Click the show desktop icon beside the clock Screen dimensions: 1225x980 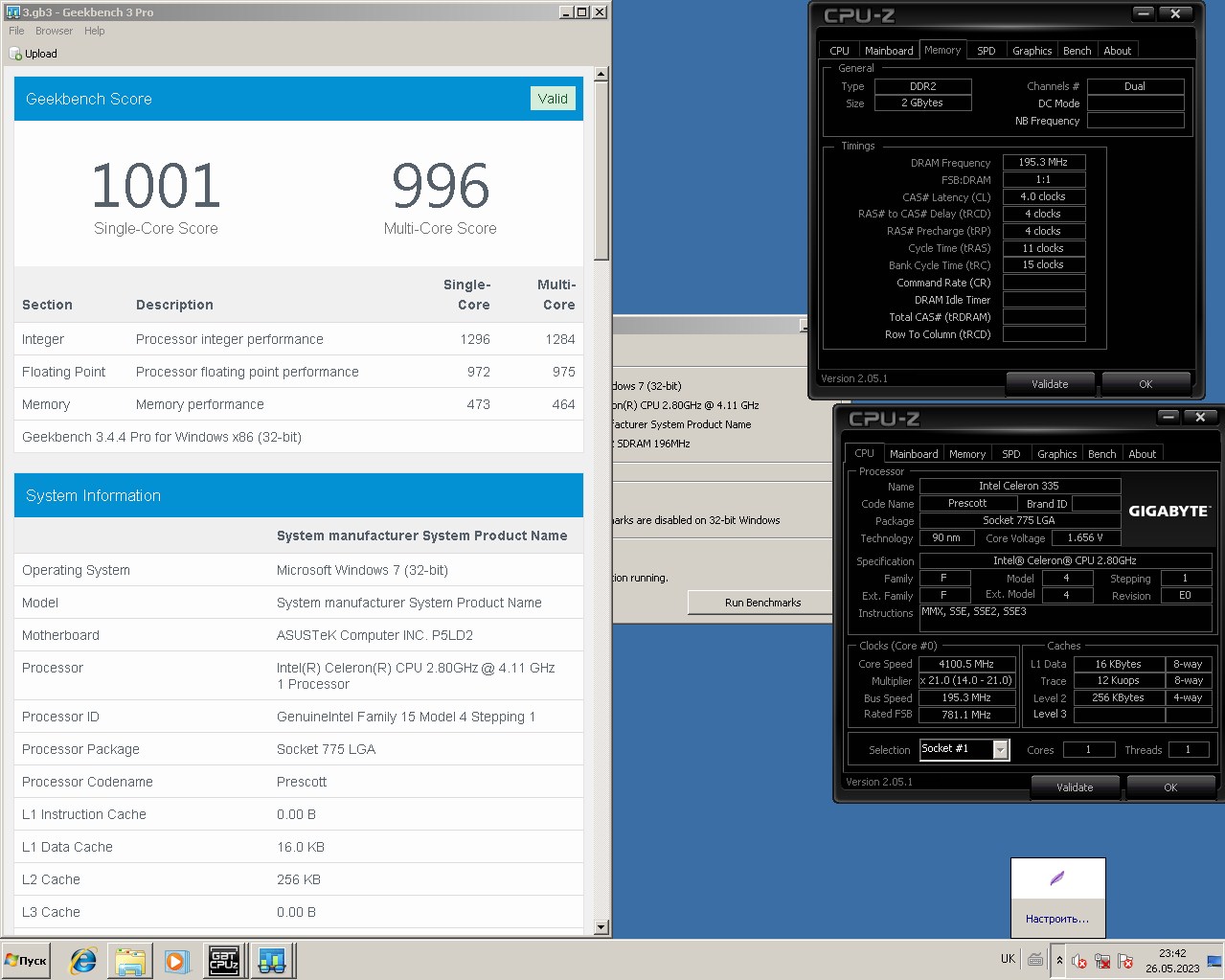pyautogui.click(x=1214, y=961)
